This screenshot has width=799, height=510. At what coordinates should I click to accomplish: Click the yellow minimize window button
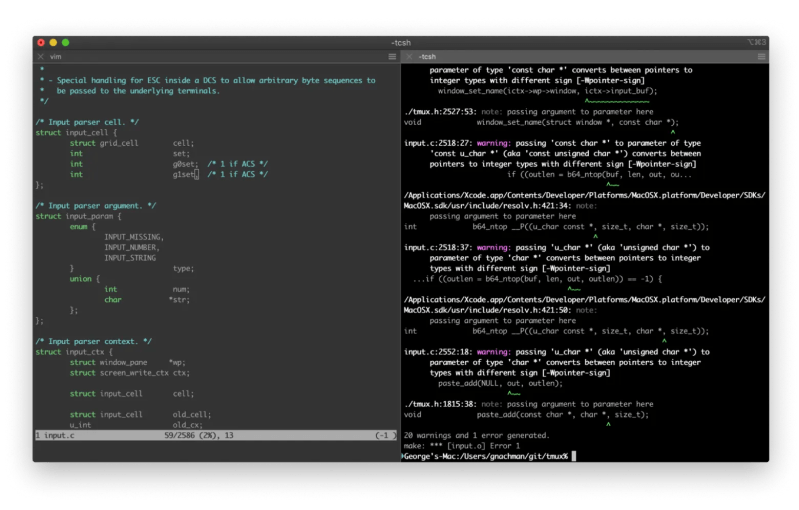pyautogui.click(x=53, y=43)
